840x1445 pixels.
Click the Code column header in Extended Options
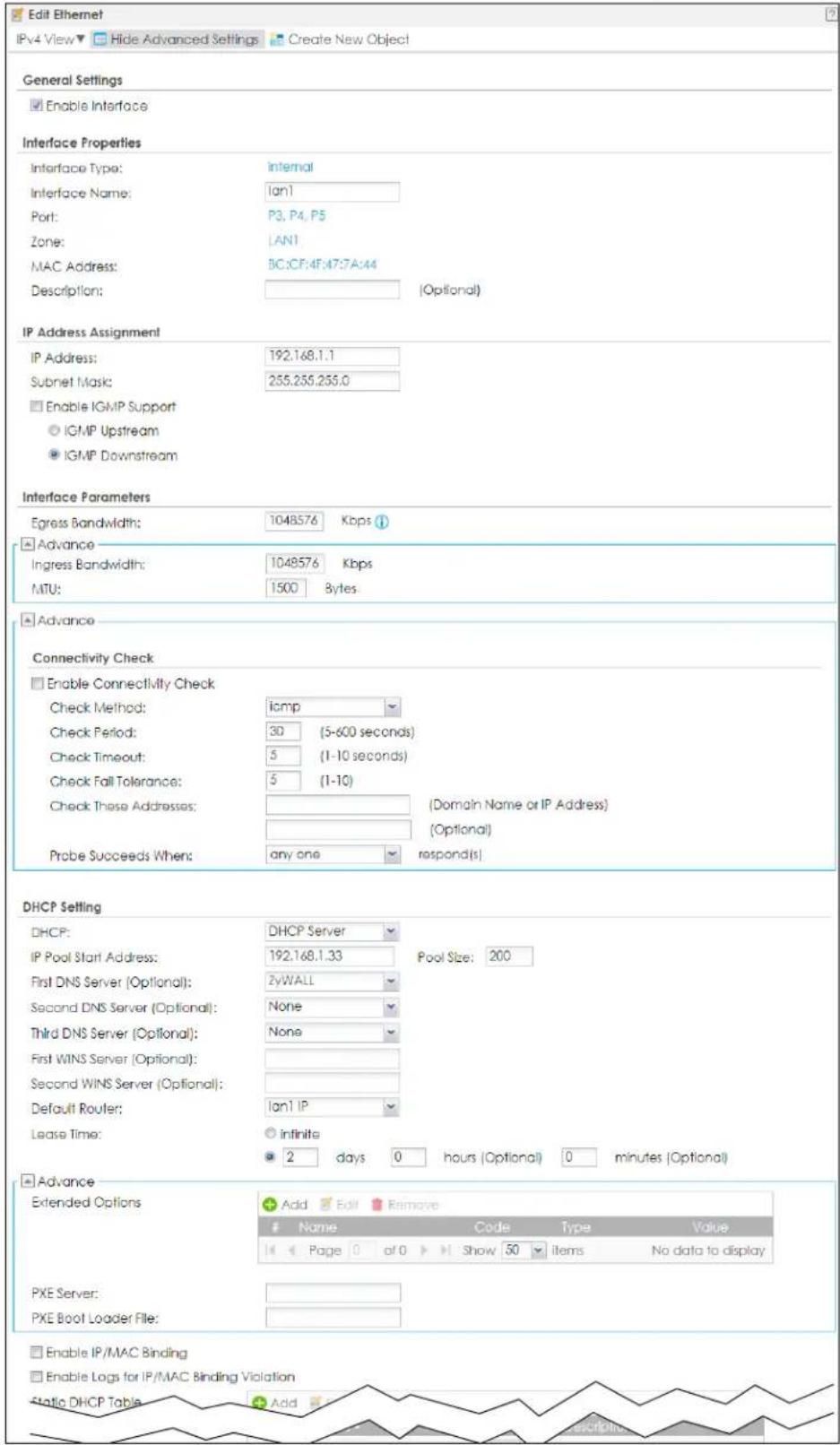[x=492, y=1227]
